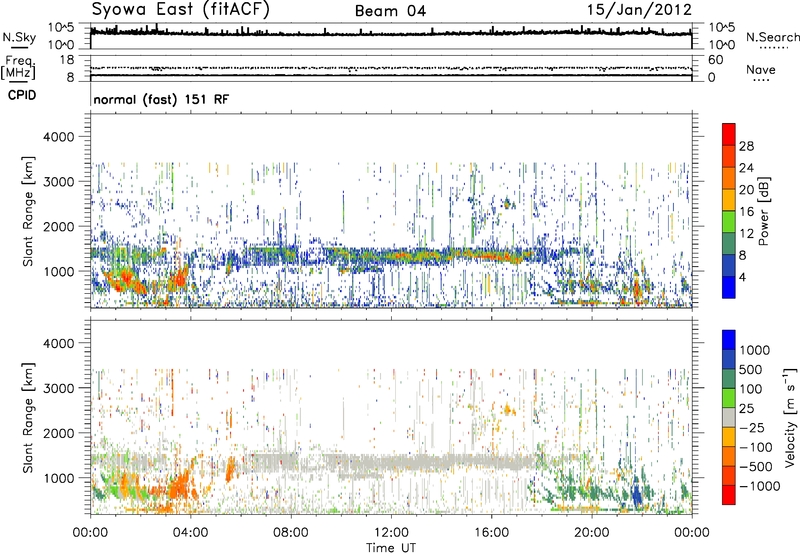Click the '18' frequency axis label

[67, 60]
